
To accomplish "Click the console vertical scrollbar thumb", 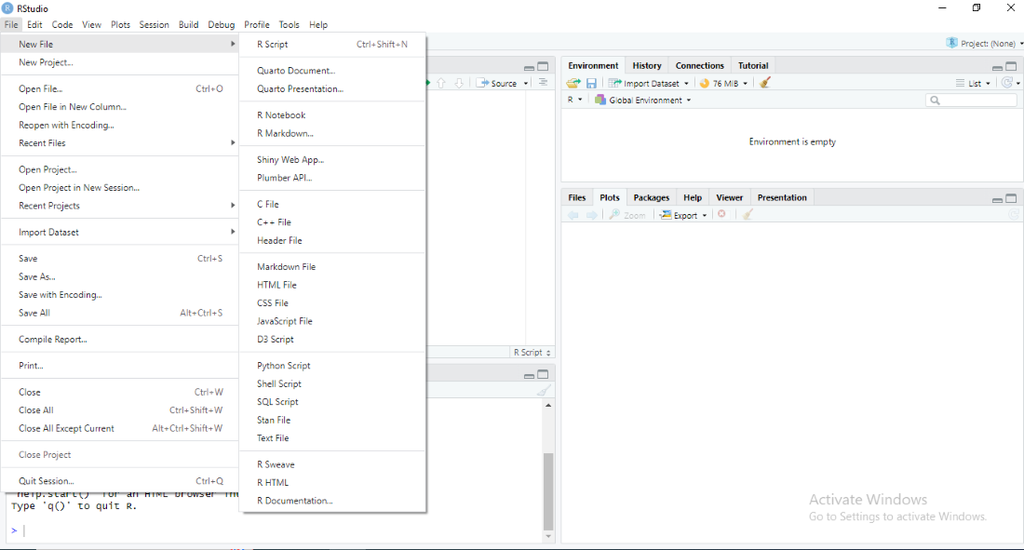I will click(x=548, y=491).
